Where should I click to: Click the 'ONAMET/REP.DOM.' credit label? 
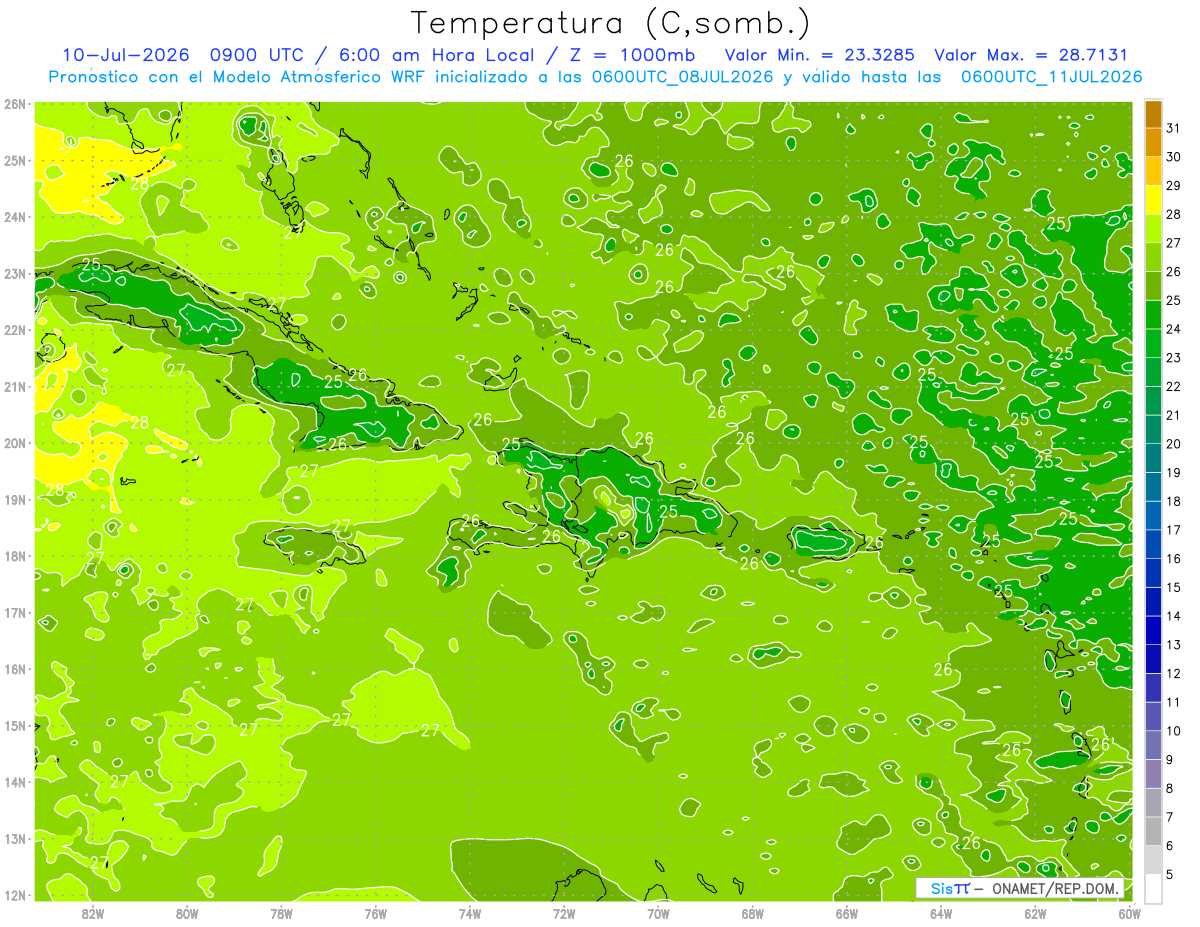coord(1058,889)
